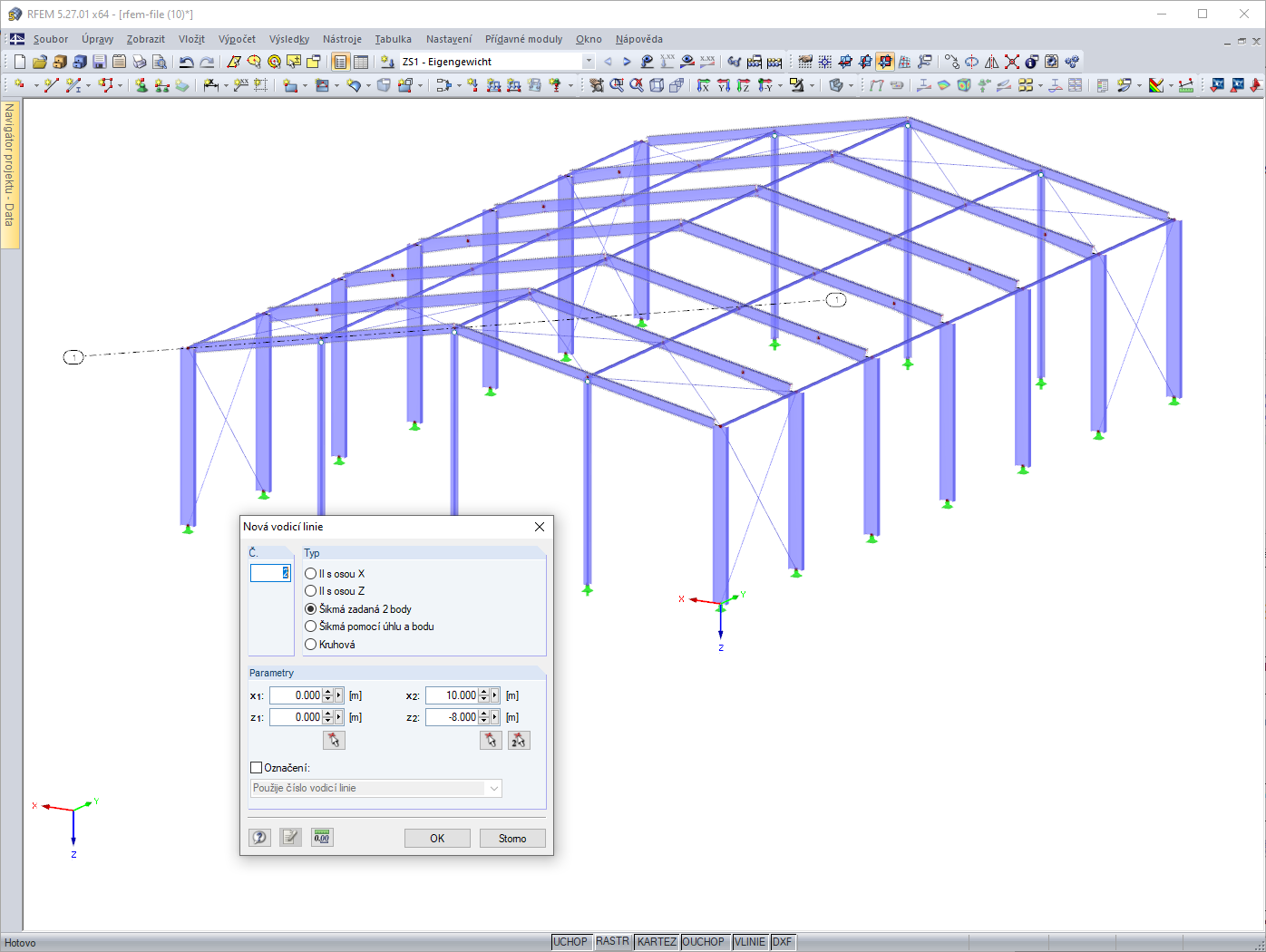Open the Výpočet menu

pyautogui.click(x=237, y=39)
